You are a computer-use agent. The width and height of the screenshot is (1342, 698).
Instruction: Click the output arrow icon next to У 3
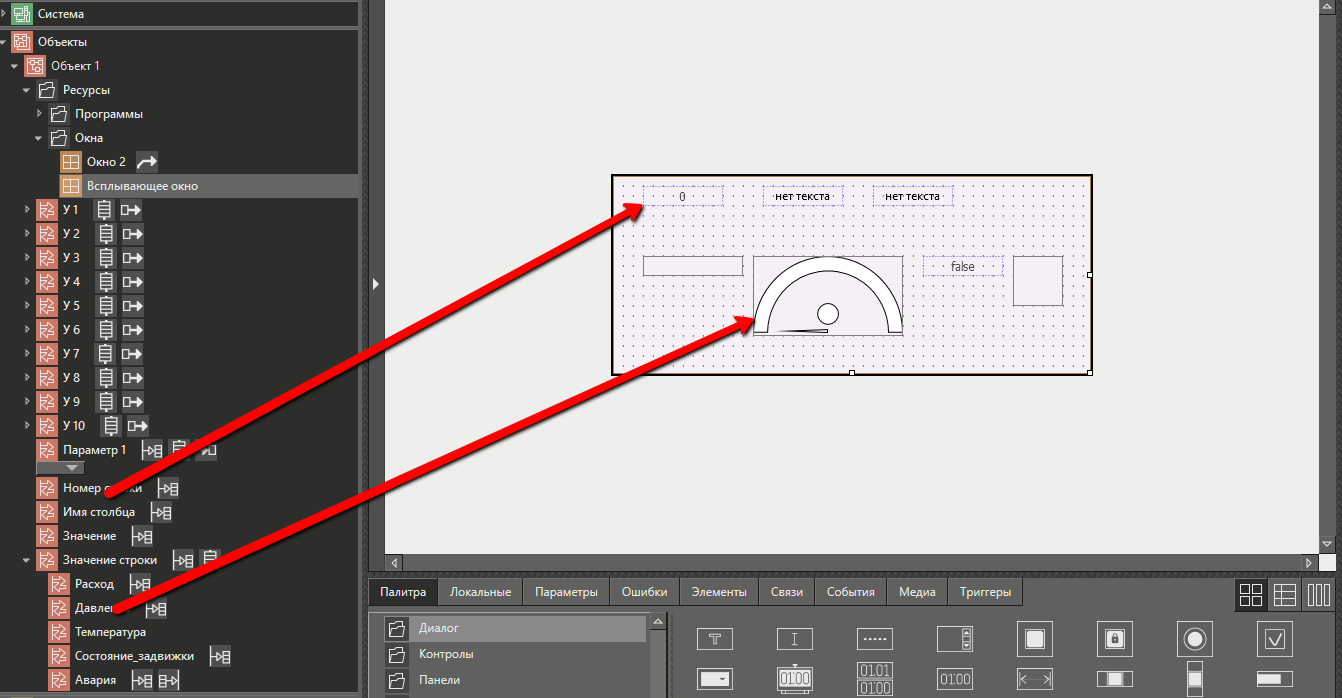coord(132,258)
